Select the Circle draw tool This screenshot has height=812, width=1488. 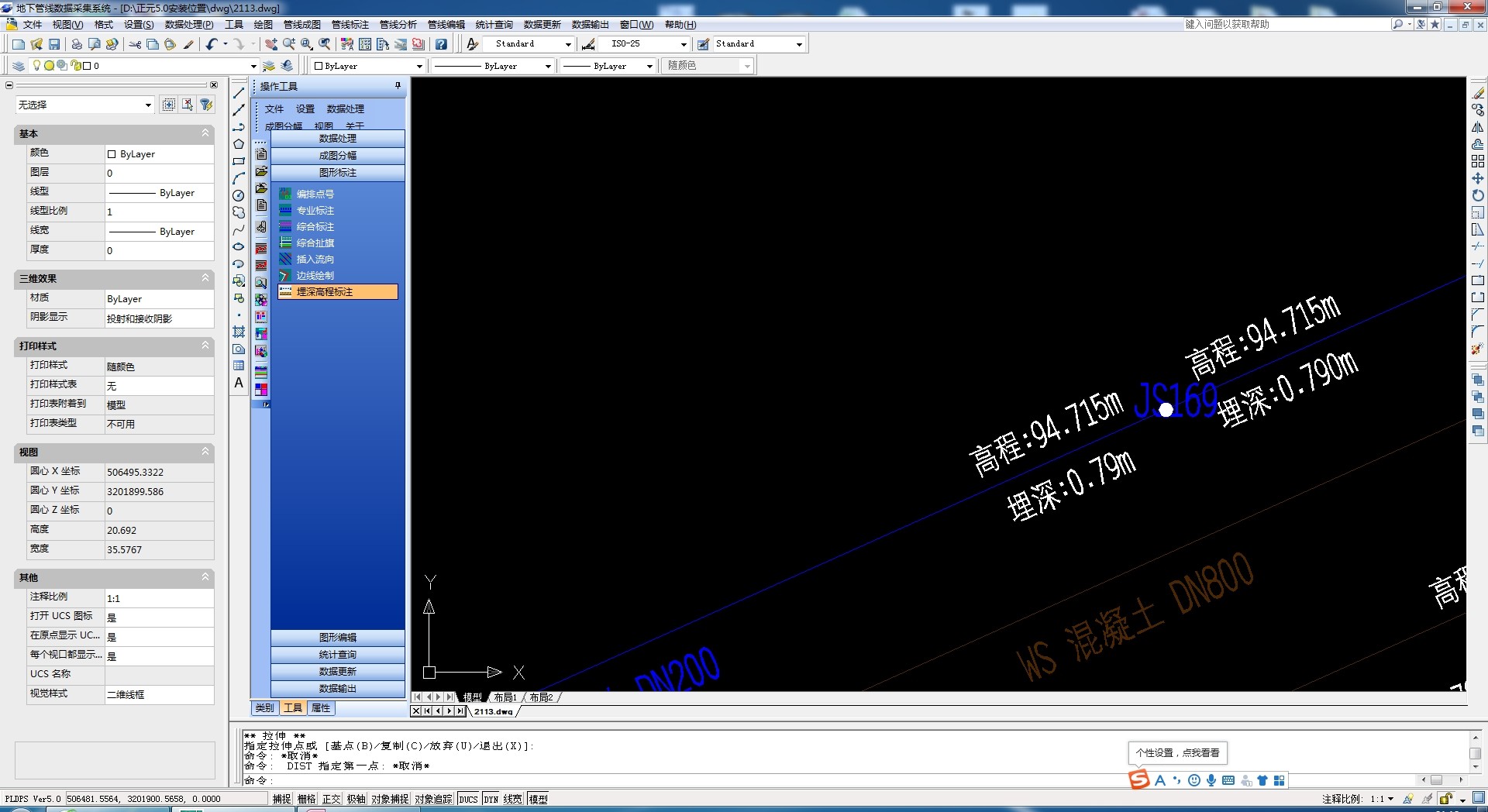(239, 195)
